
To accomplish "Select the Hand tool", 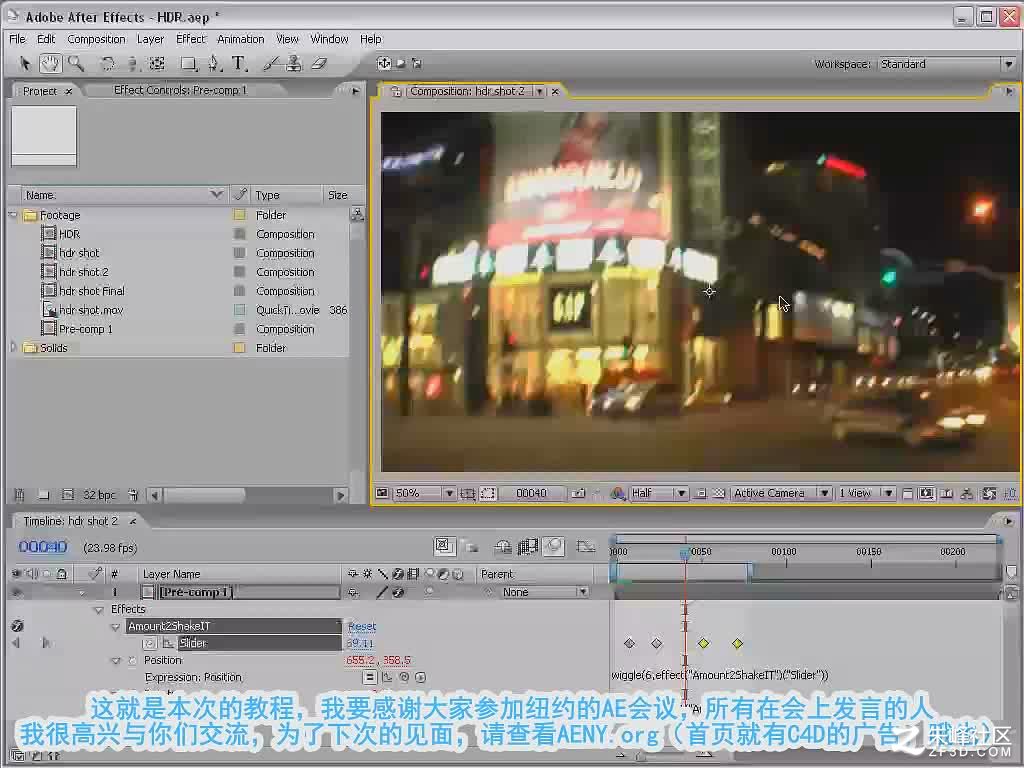I will point(50,63).
